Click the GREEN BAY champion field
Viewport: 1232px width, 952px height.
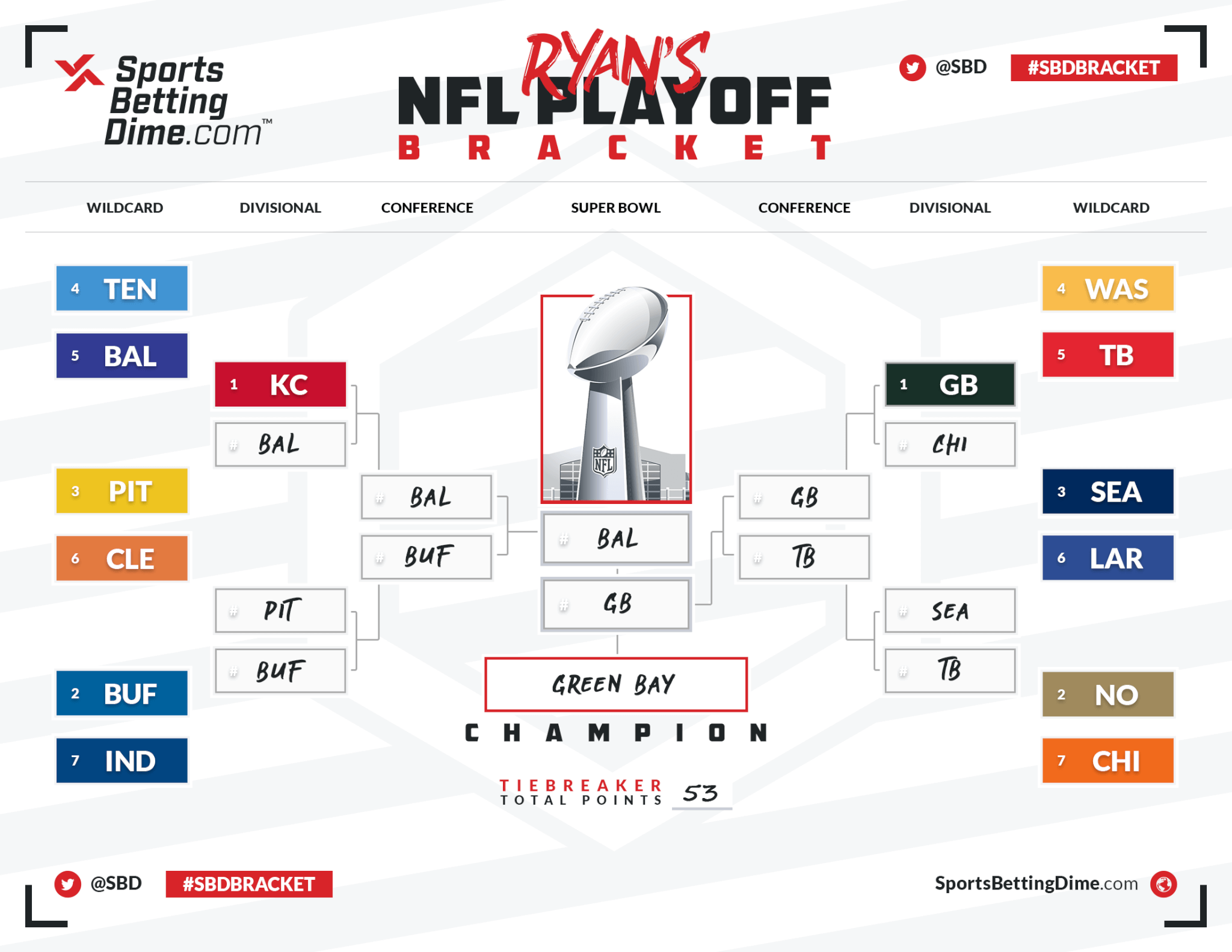616,684
